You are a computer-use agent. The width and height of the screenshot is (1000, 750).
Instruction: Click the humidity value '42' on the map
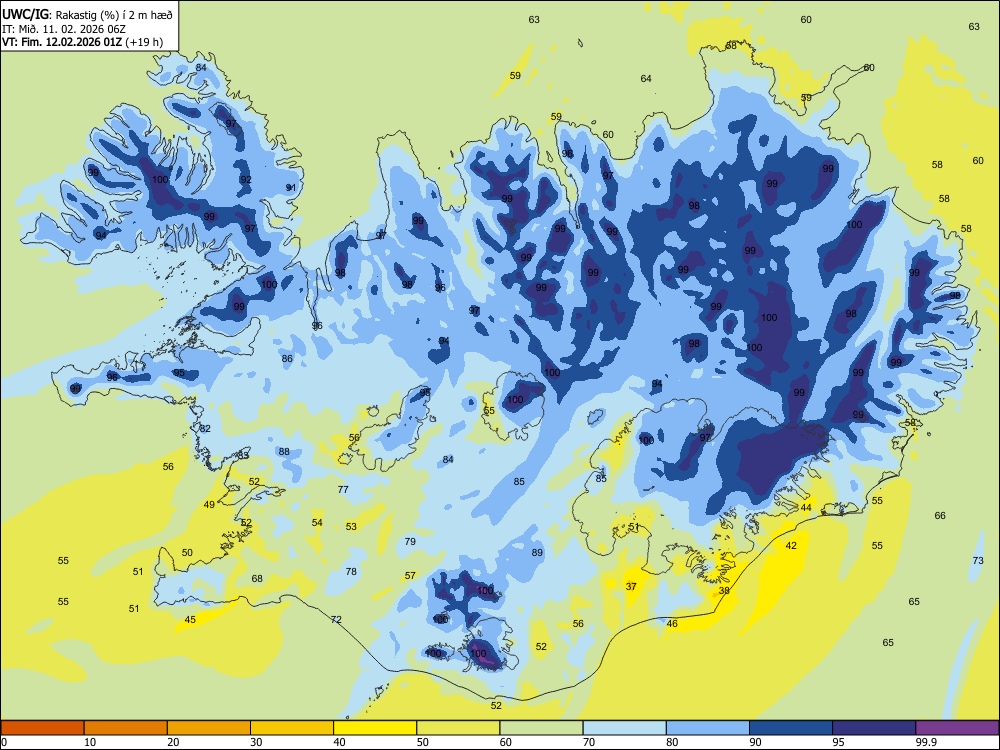pos(791,545)
